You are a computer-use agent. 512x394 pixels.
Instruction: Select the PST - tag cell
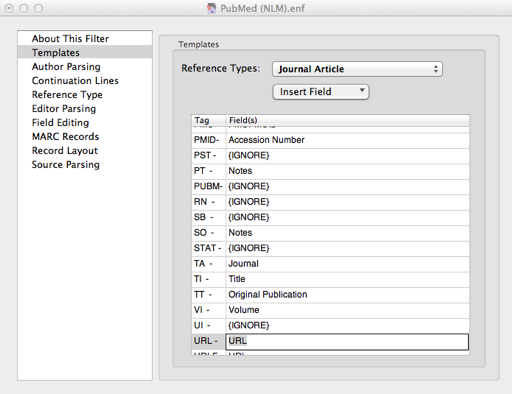209,155
